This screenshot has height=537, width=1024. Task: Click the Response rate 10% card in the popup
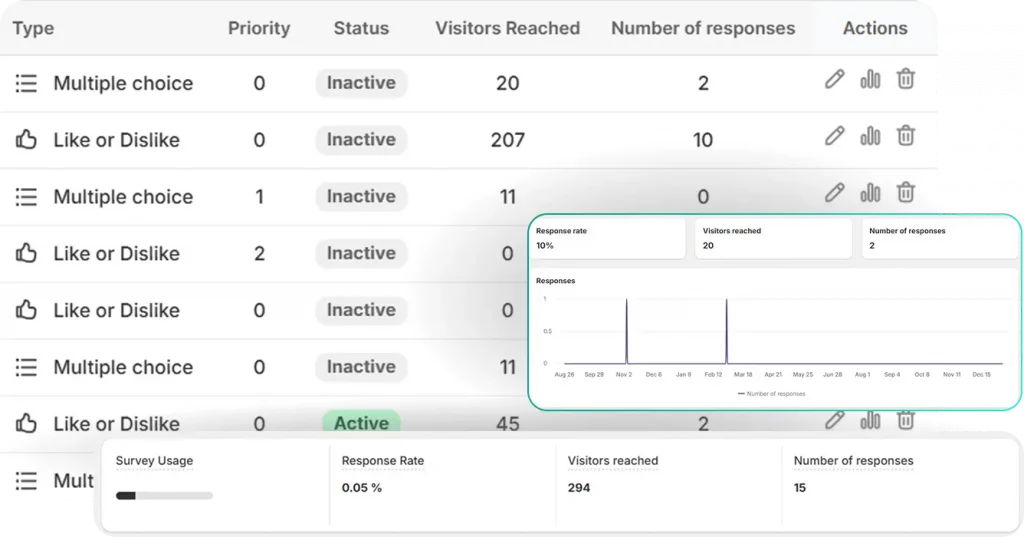point(608,238)
